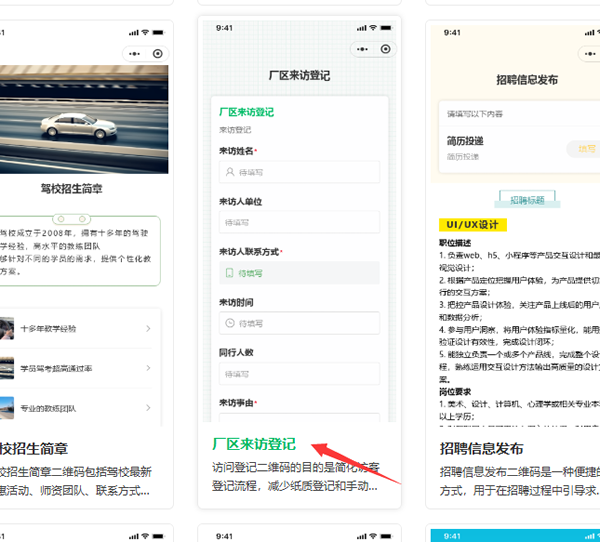Image resolution: width=600 pixels, height=542 pixels.
Task: Click the green 厂区来访登记 form heading
Action: (246, 112)
